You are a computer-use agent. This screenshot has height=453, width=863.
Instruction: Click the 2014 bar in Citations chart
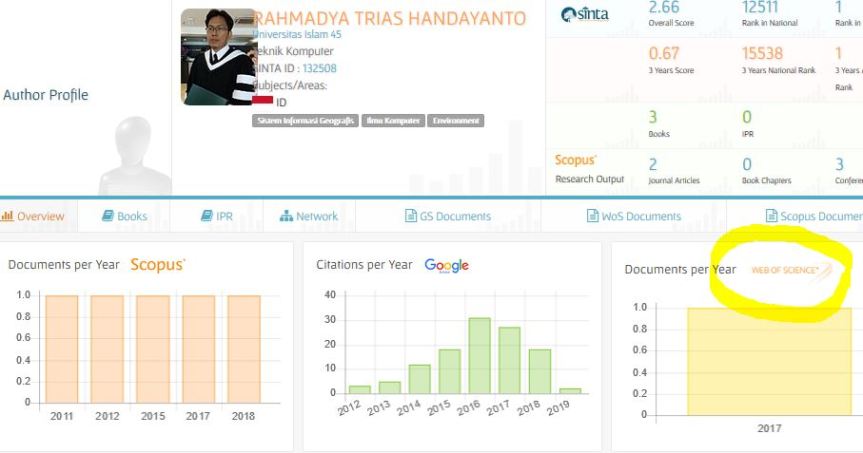click(419, 379)
